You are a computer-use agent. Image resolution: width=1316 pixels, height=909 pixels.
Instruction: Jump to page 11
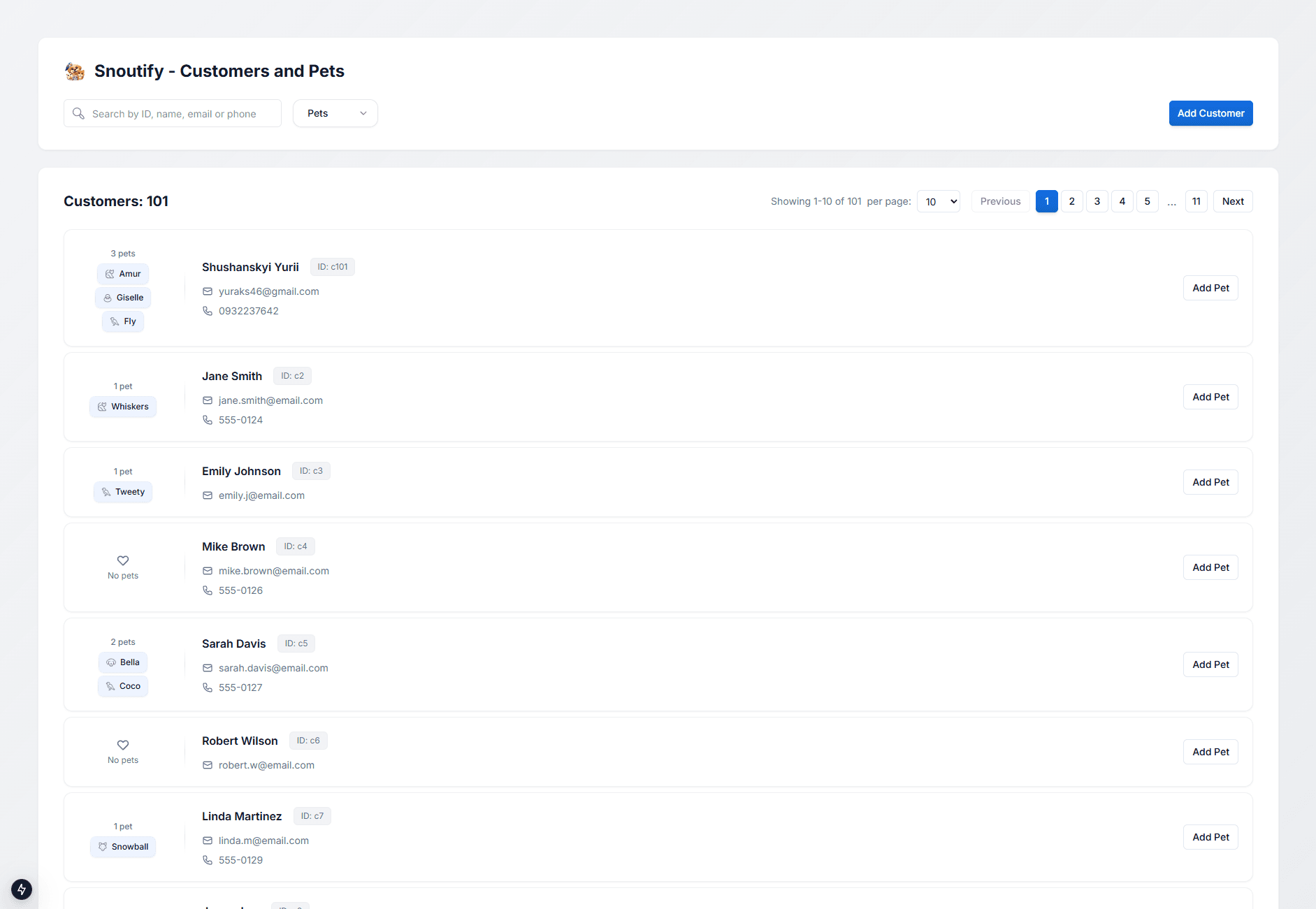(x=1196, y=201)
